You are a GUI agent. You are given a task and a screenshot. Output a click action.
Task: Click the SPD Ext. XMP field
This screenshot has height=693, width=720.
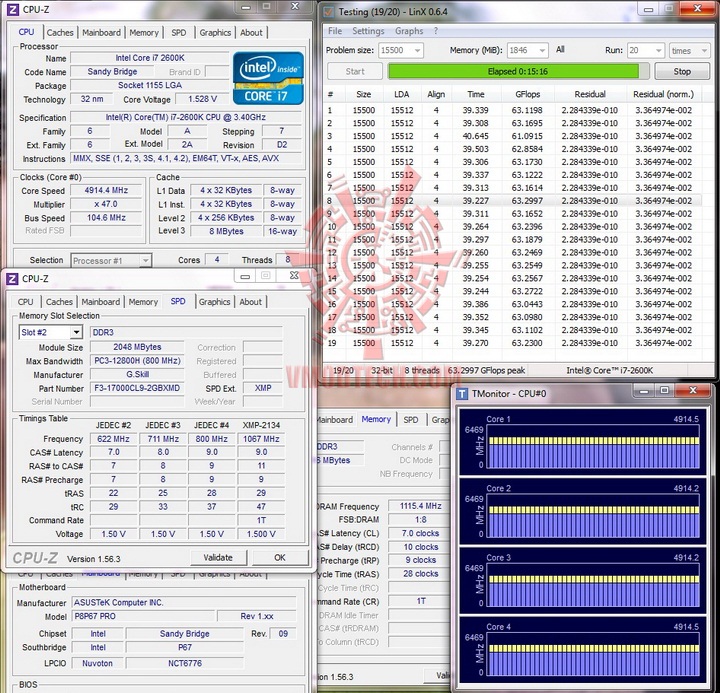[x=263, y=388]
